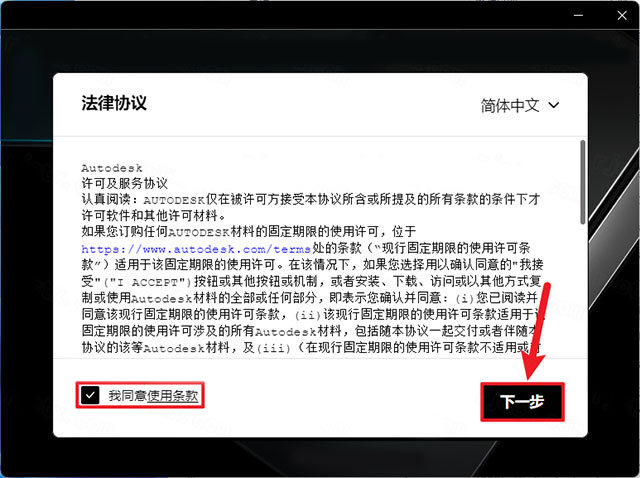This screenshot has width=640, height=478.
Task: Minimize the installer window
Action: pos(578,16)
